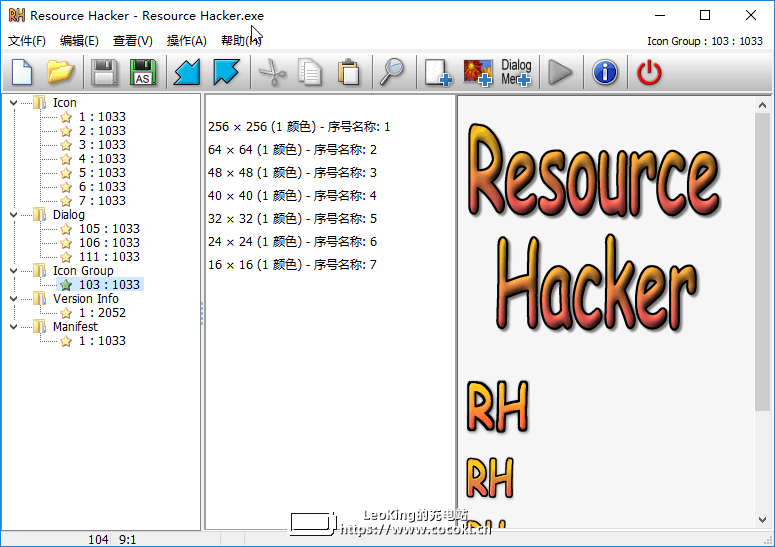Viewport: 775px width, 547px height.
Task: Select Icon resource 6 : 1033
Action: pos(102,187)
